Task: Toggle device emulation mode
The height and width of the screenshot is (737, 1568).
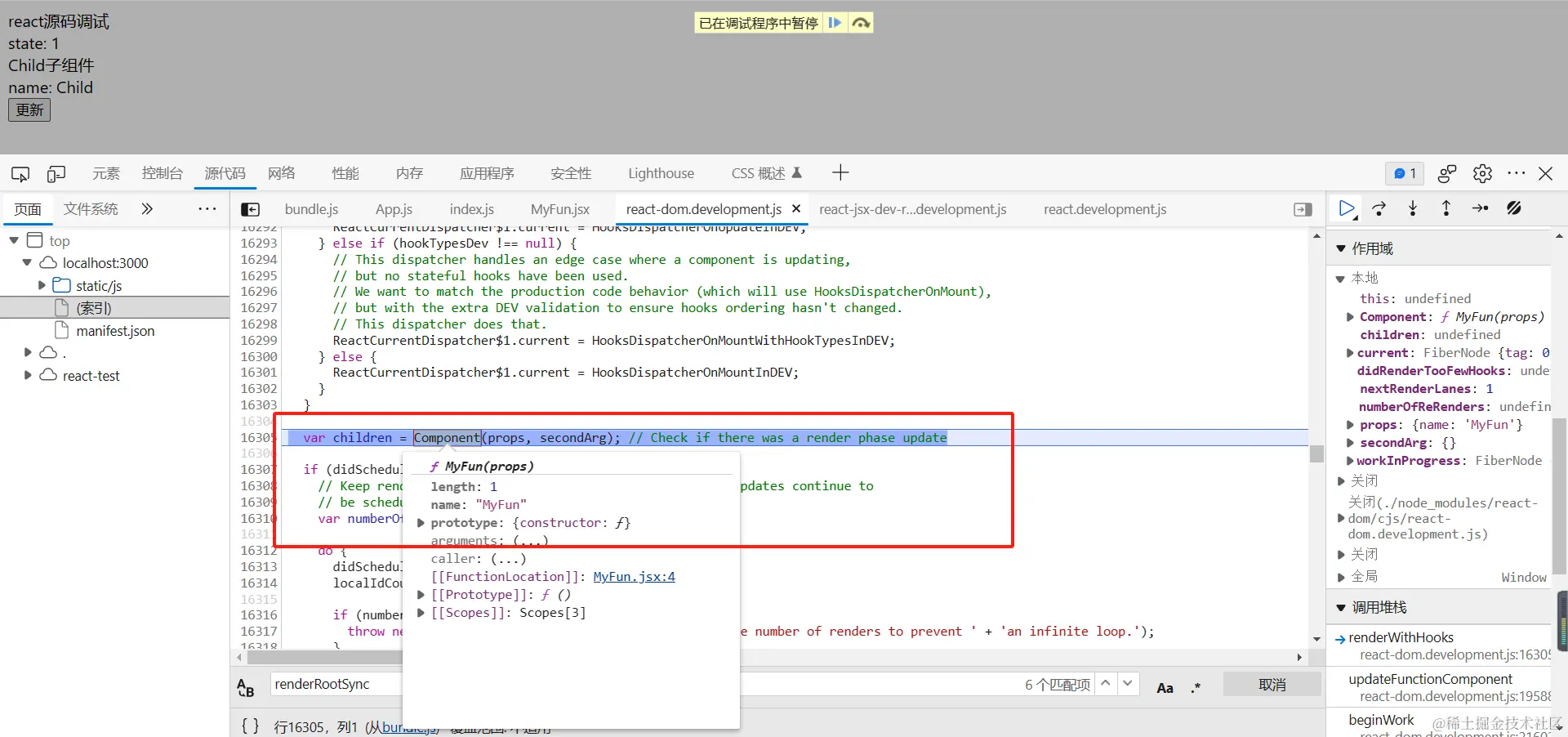Action: click(56, 173)
